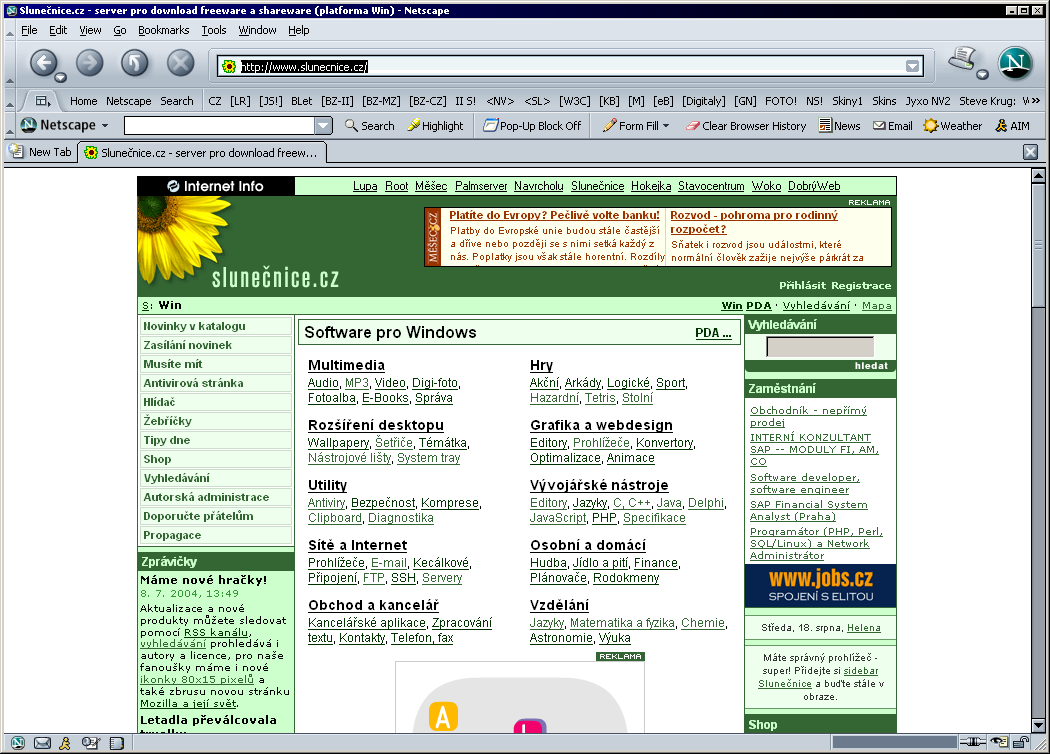Click the New Tab button
The image size is (1050, 754).
pyautogui.click(x=40, y=152)
